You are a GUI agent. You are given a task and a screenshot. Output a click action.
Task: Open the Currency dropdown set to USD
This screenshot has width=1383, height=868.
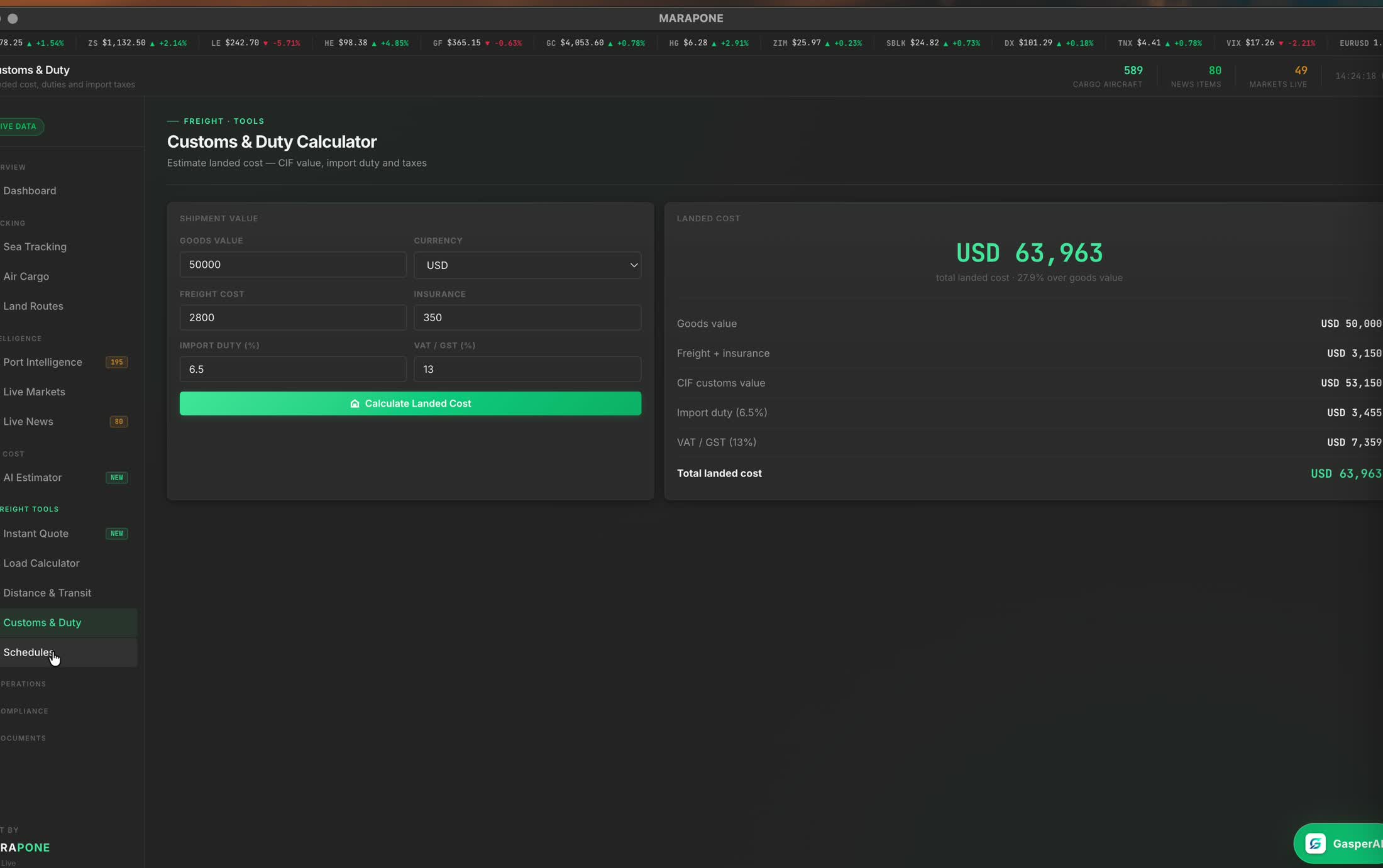527,265
